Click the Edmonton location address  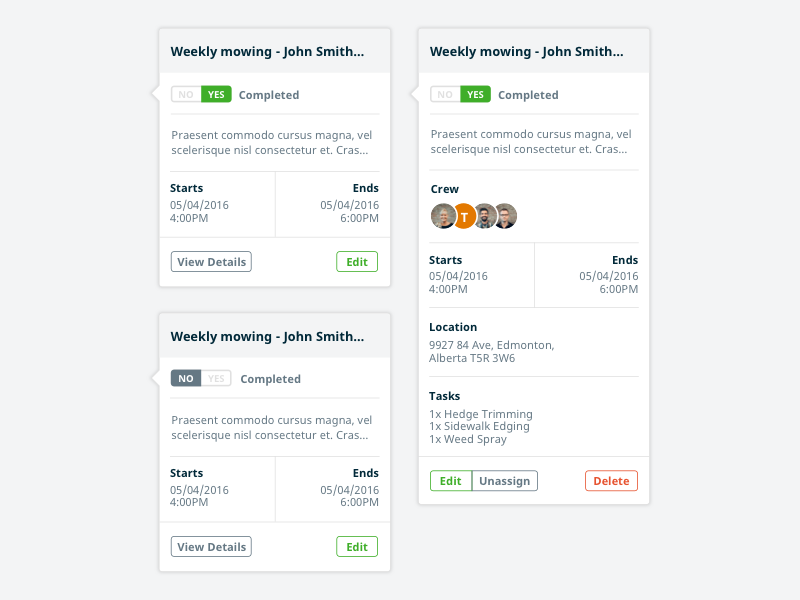(491, 351)
